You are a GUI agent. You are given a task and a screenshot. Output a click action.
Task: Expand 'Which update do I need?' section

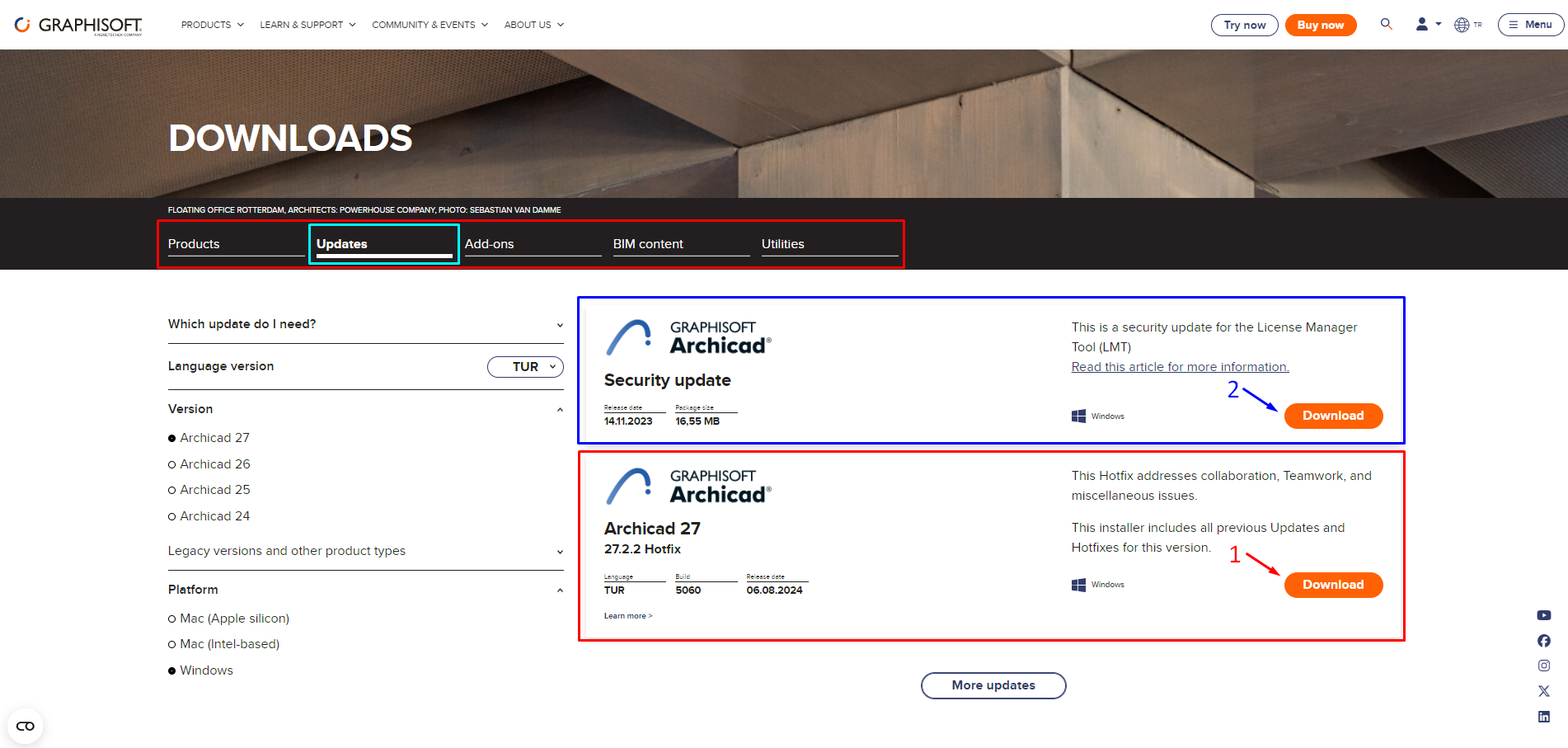[x=366, y=324]
